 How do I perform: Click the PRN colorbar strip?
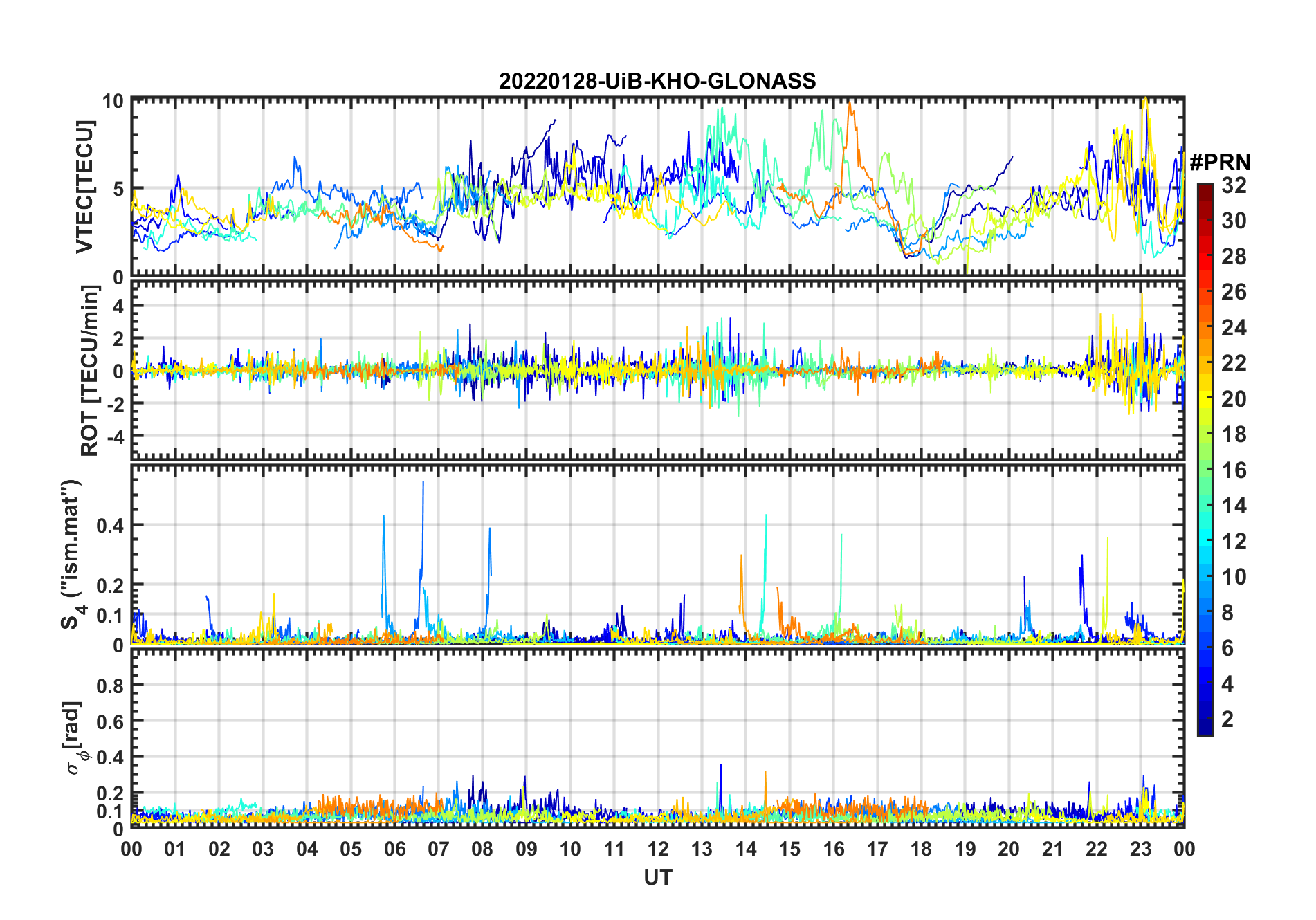pyautogui.click(x=1205, y=459)
